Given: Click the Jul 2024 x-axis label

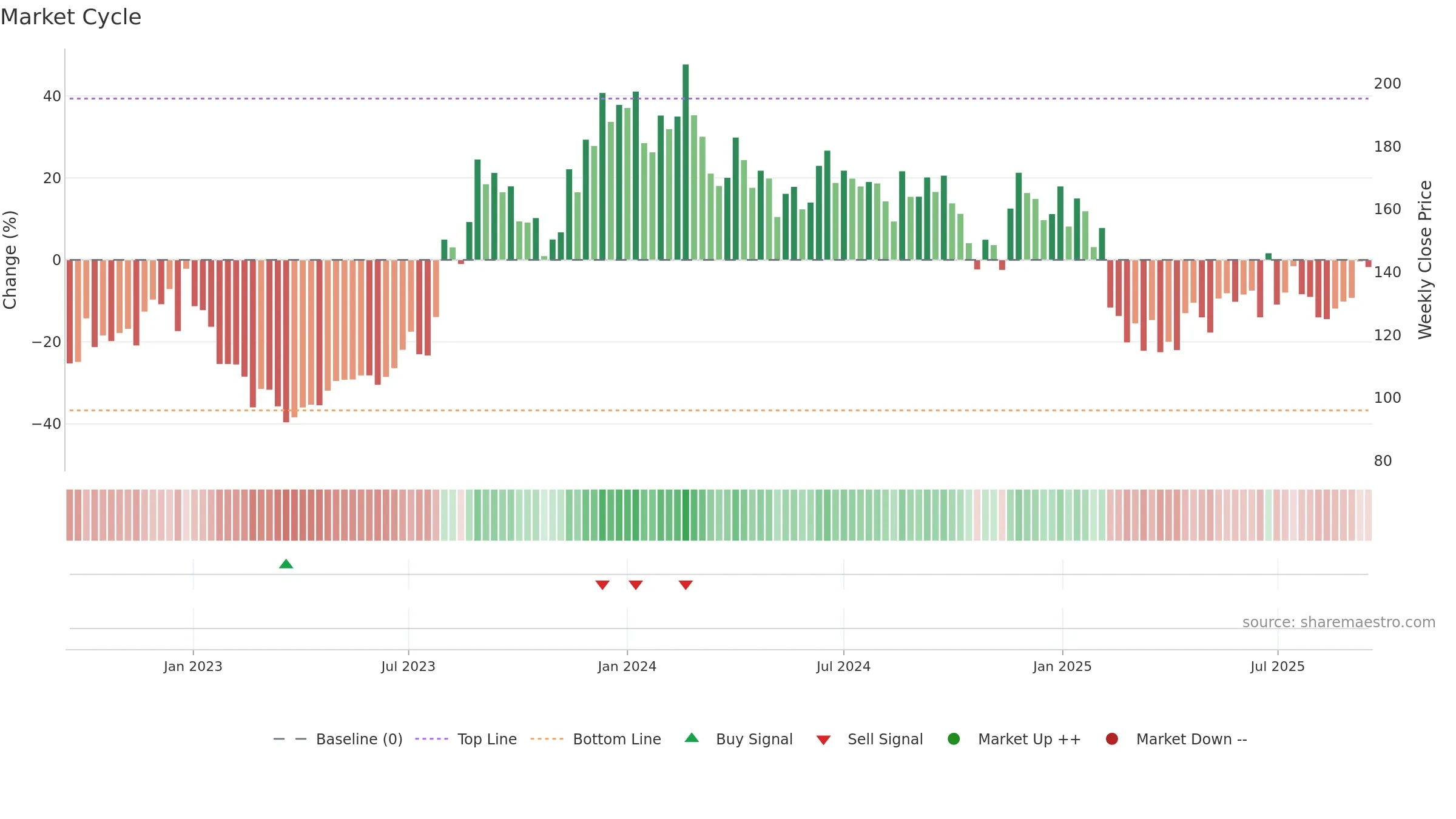Looking at the screenshot, I should pyautogui.click(x=843, y=666).
